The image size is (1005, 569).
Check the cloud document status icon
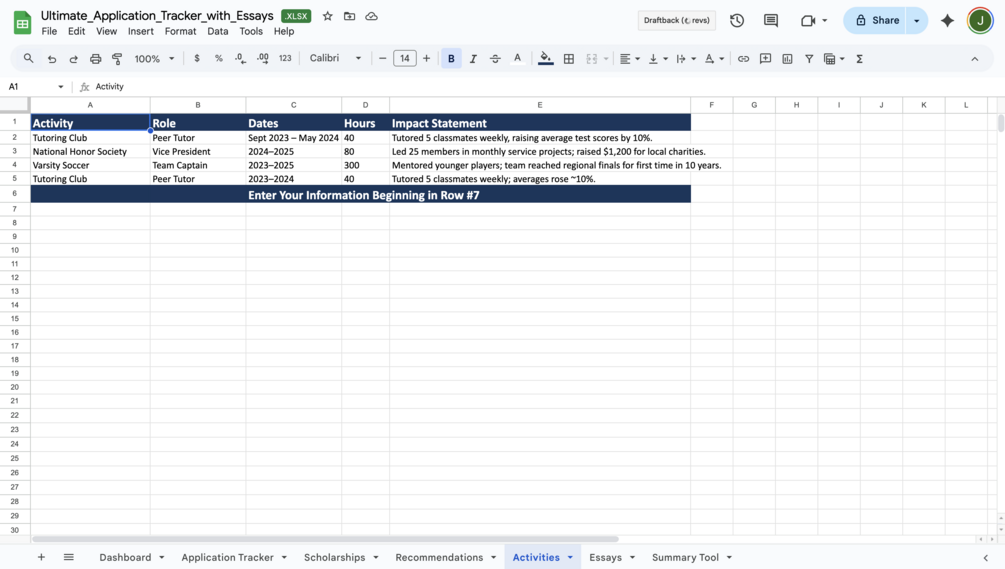coord(371,16)
